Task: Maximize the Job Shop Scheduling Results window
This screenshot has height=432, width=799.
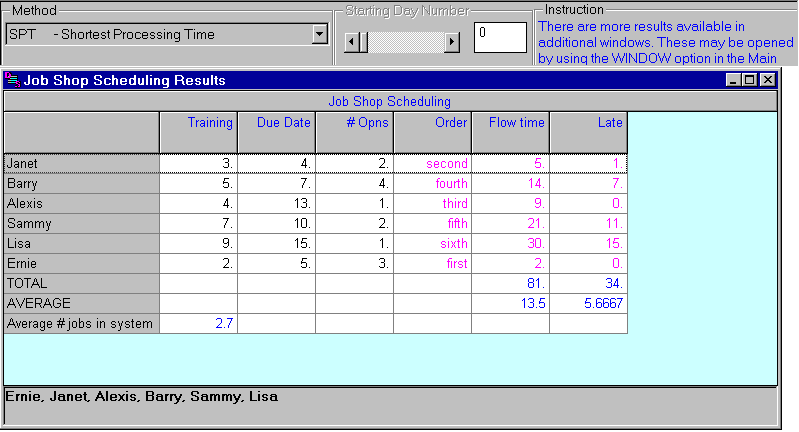Action: pos(751,80)
